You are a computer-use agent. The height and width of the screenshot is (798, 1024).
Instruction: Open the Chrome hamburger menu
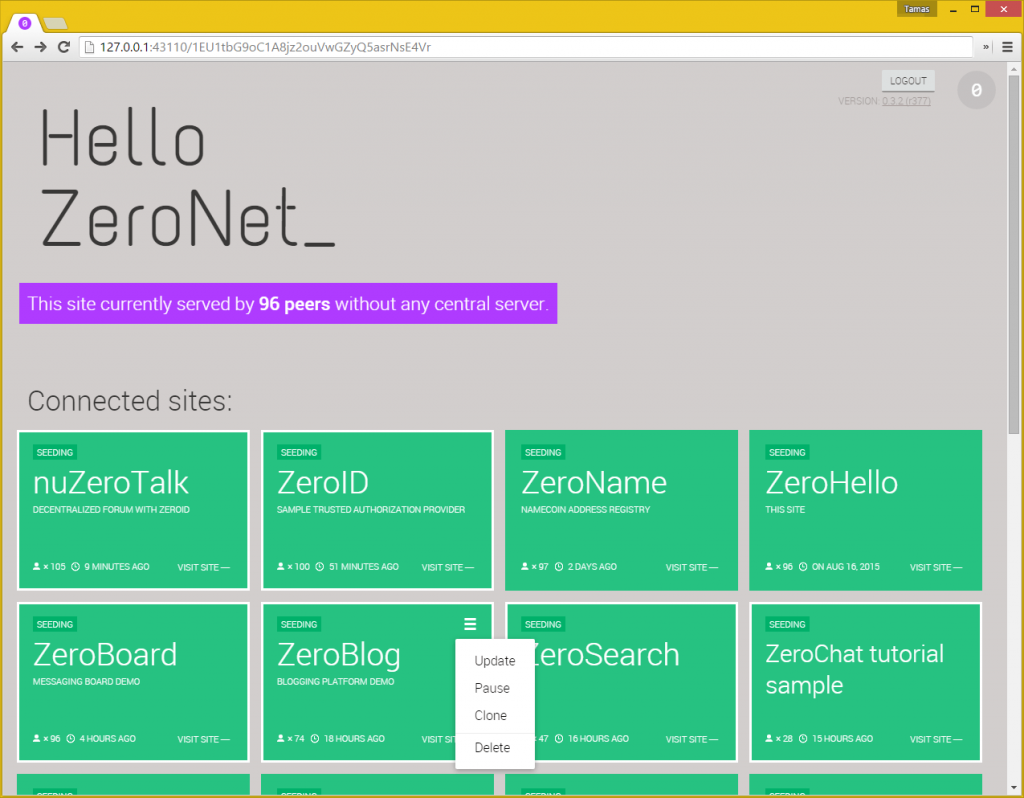point(1007,47)
